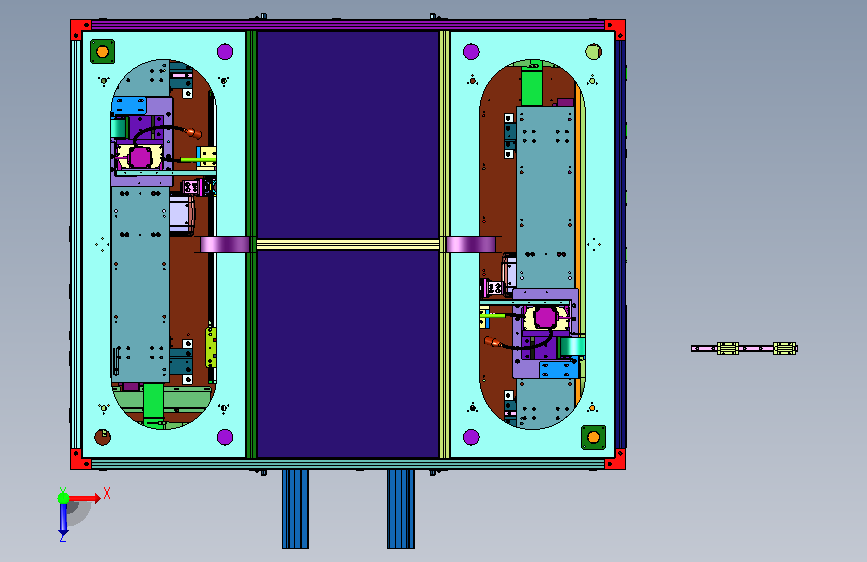867x562 pixels.
Task: Select the right blue support leg under frame
Action: 401,509
